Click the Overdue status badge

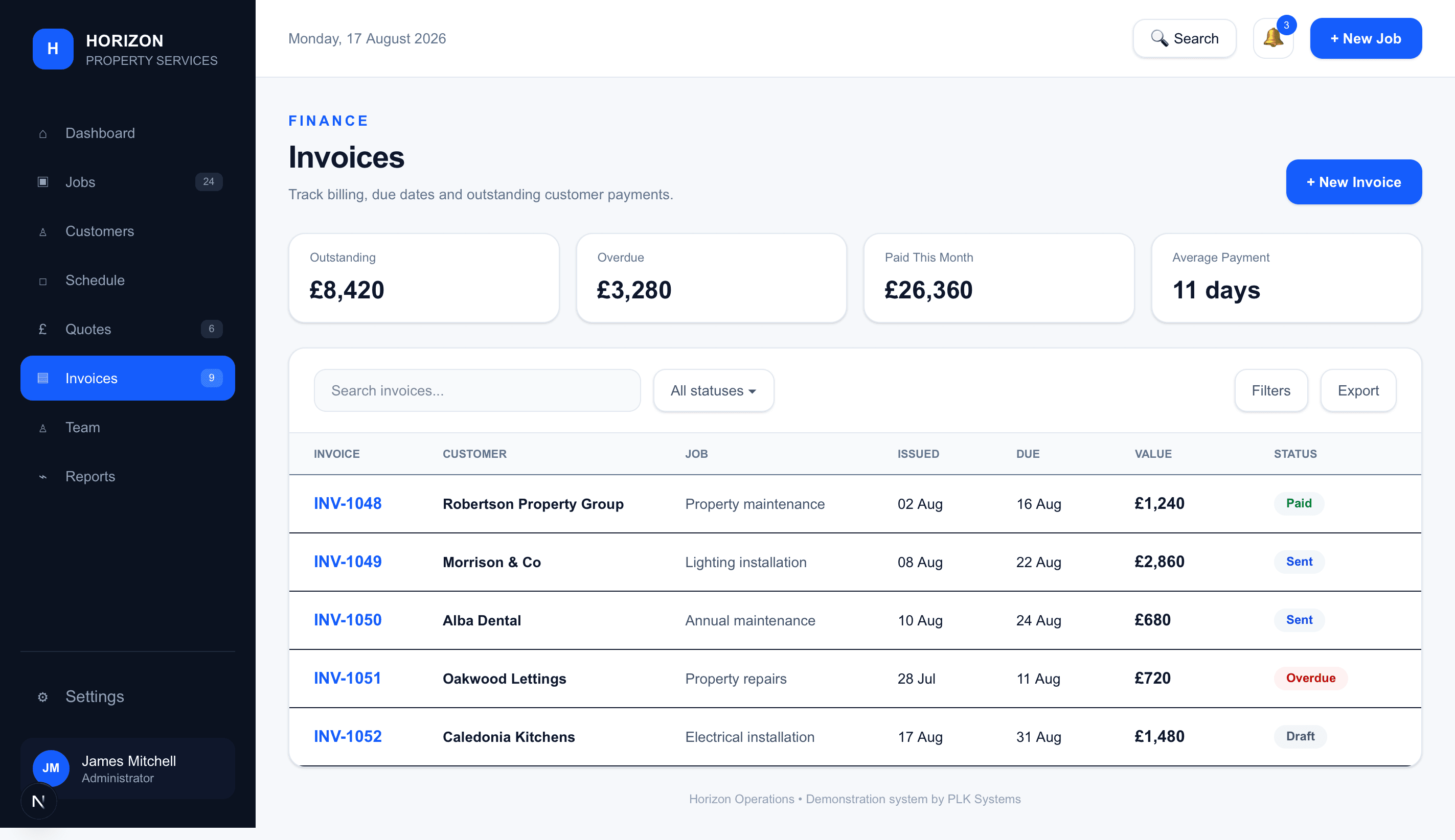click(x=1311, y=679)
